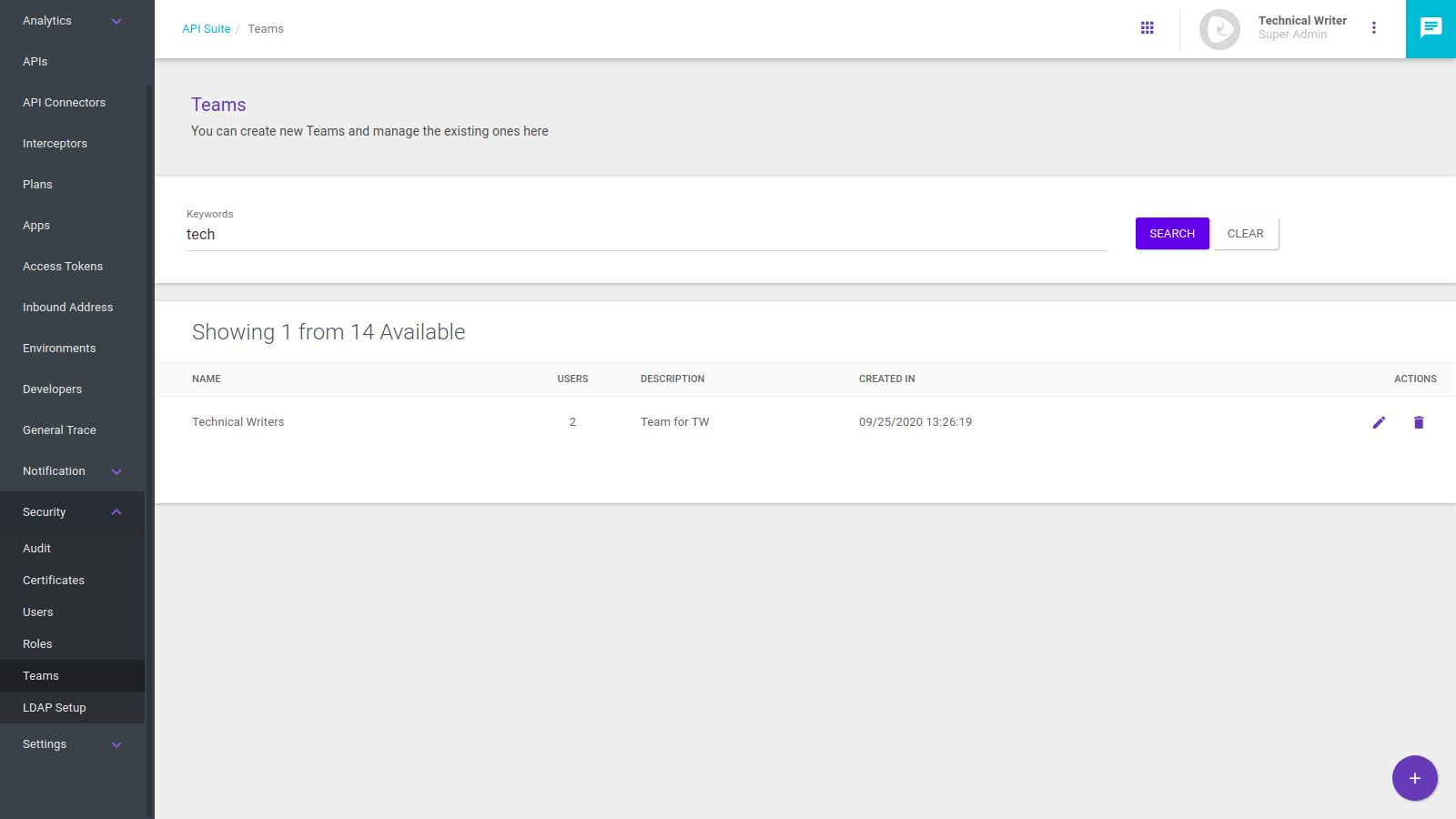
Task: Click the add new team plus button
Action: [1414, 778]
